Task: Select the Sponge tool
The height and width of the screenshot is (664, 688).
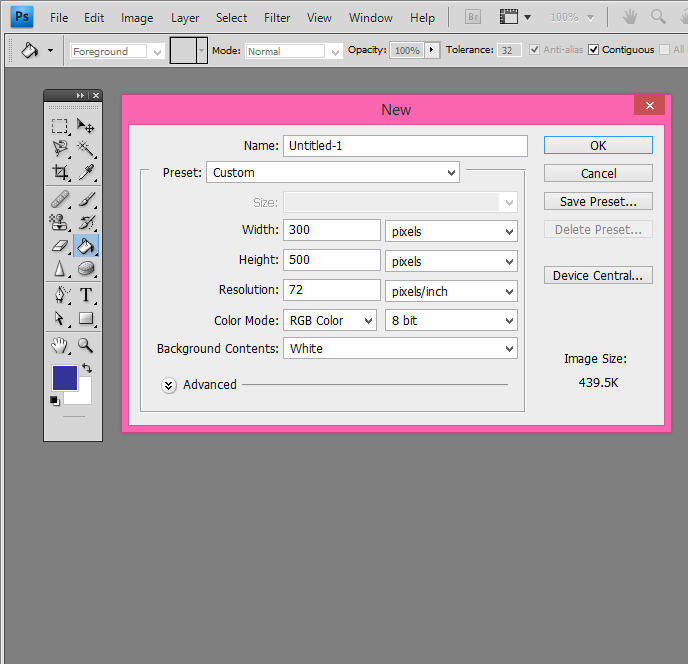Action: (86, 269)
